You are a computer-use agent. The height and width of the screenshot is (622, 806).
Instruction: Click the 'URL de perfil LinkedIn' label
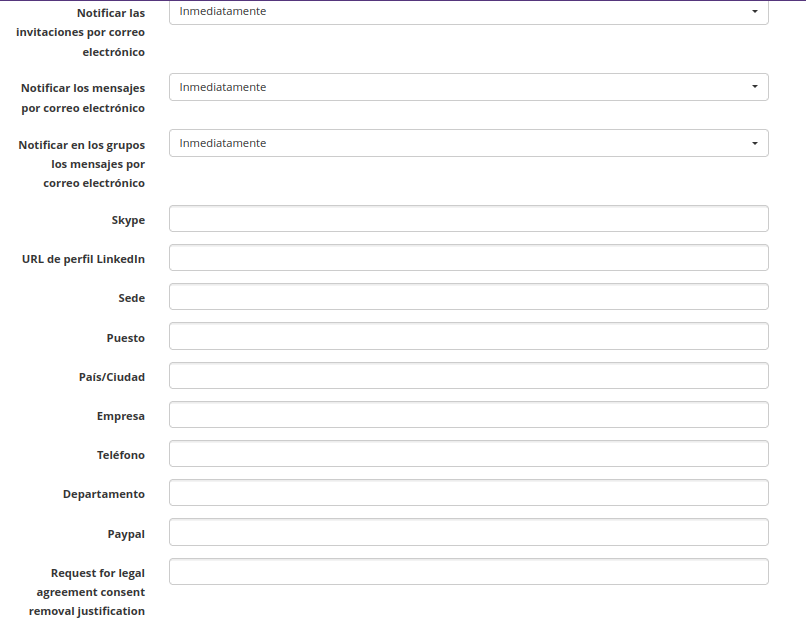[x=83, y=259]
